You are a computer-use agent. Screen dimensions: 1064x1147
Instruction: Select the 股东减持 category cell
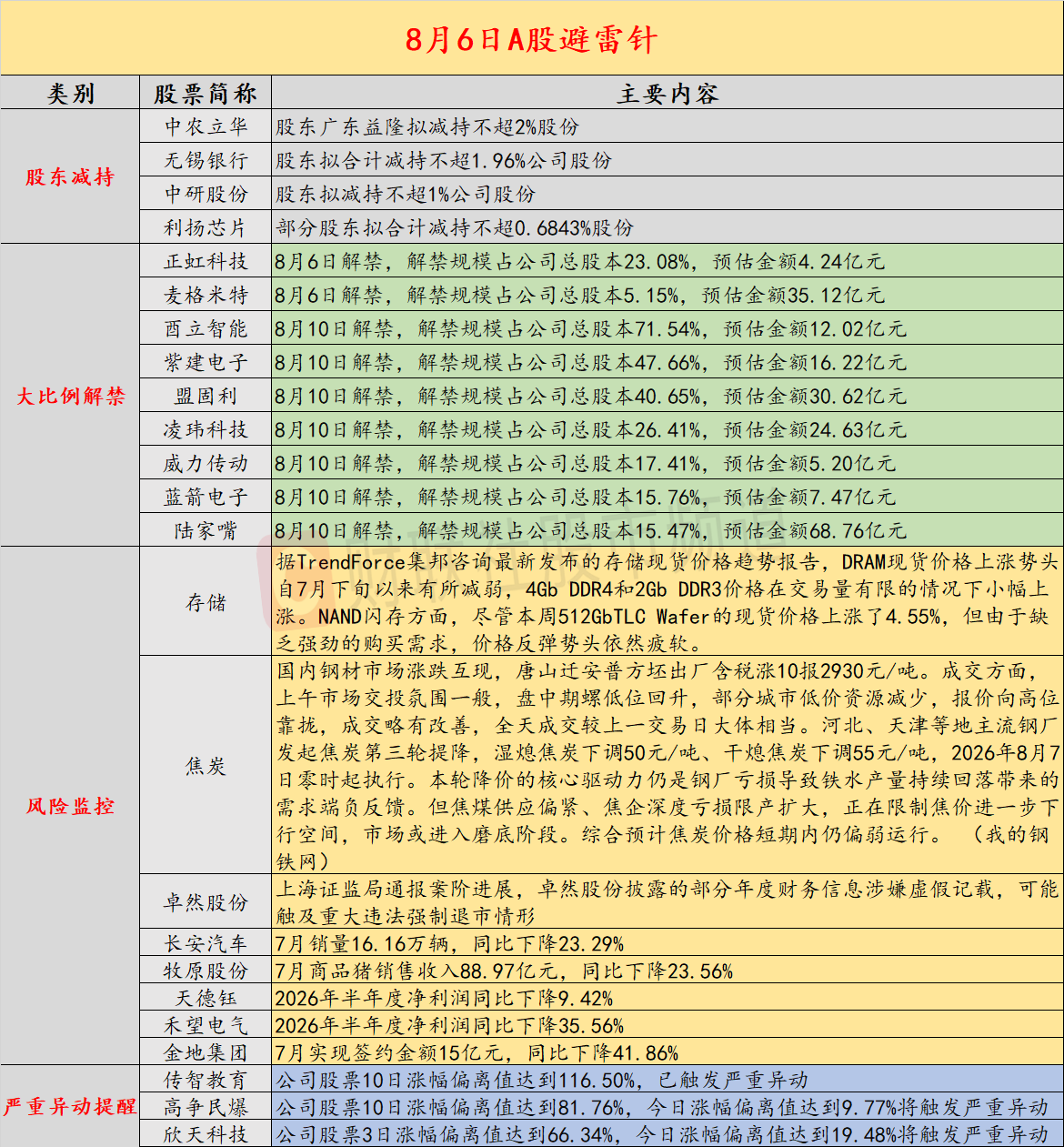pyautogui.click(x=71, y=176)
